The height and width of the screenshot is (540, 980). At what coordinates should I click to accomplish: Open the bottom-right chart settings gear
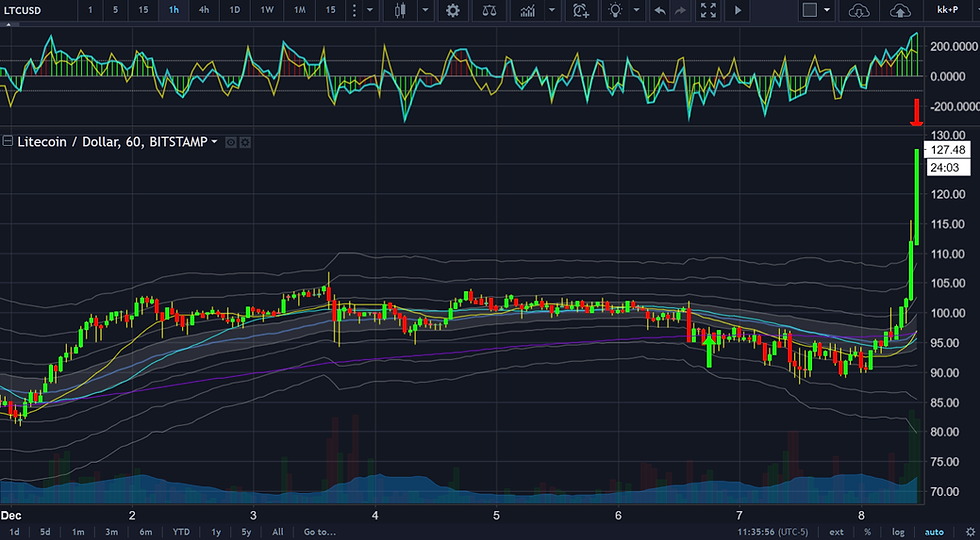click(x=970, y=532)
